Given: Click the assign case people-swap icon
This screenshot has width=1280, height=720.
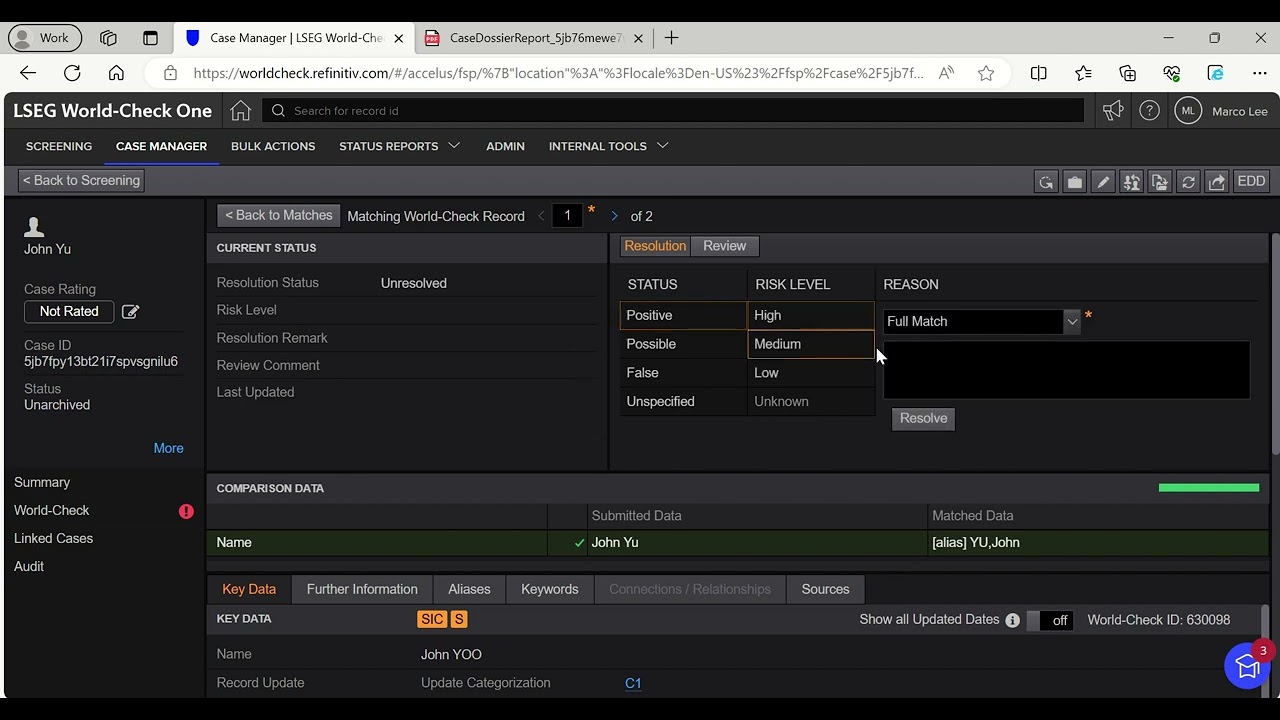Looking at the screenshot, I should [x=1131, y=181].
